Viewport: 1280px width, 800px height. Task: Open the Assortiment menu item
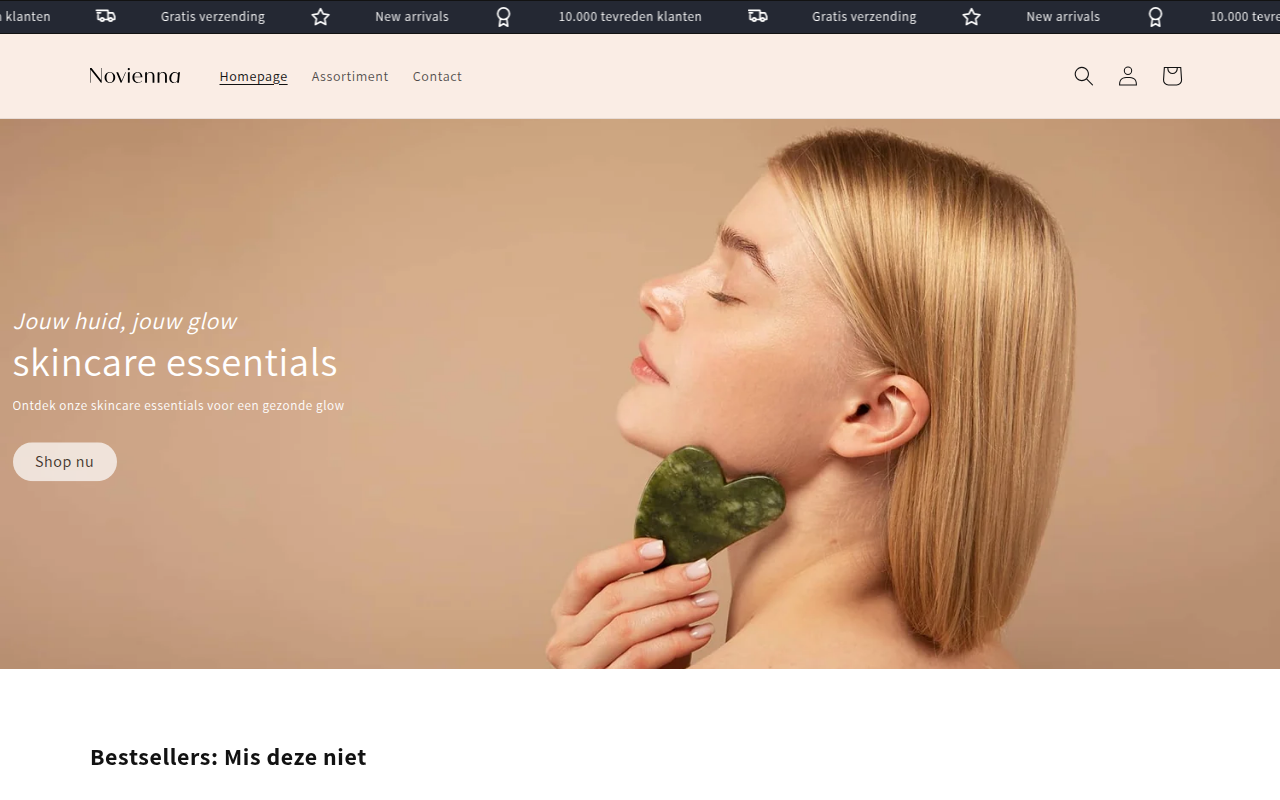point(350,76)
